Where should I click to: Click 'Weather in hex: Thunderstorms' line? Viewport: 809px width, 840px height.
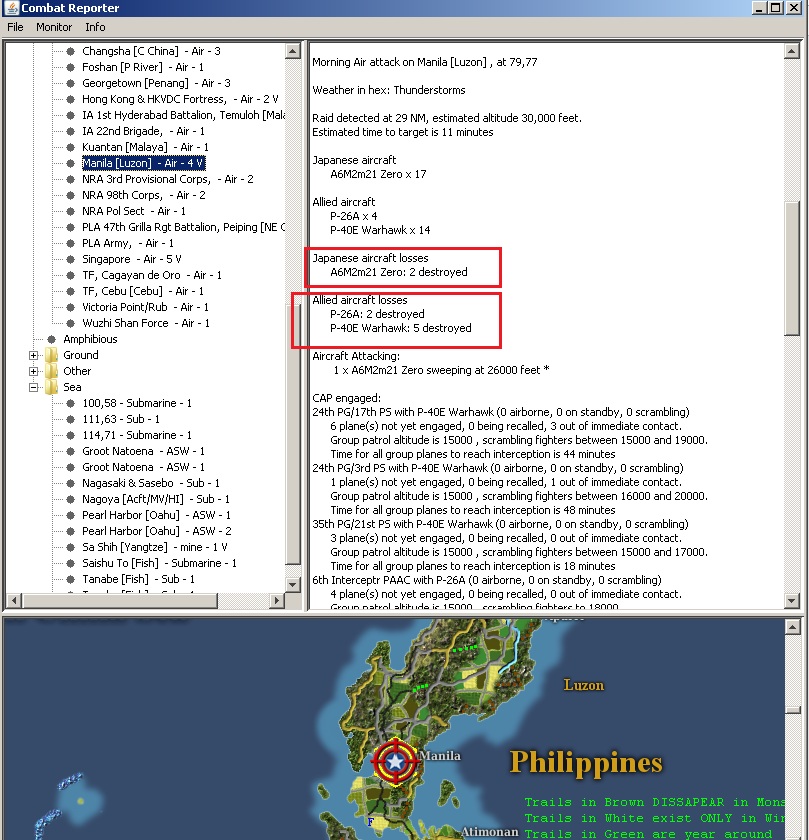click(x=389, y=90)
